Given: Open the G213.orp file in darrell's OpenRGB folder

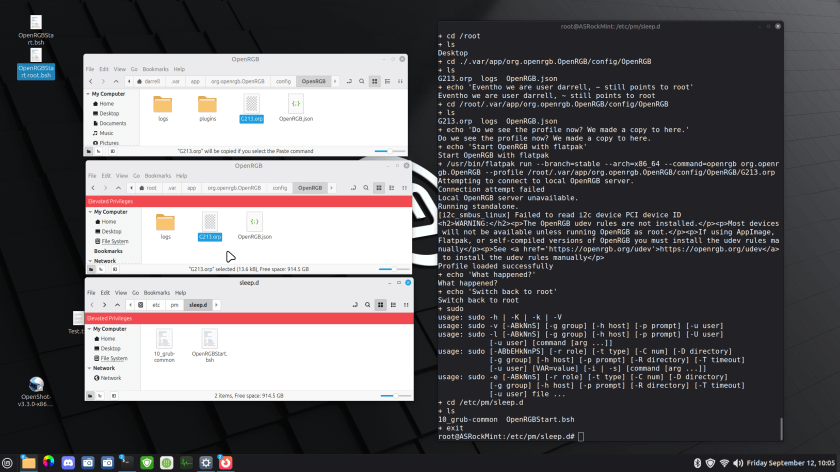Looking at the screenshot, I should 252,107.
